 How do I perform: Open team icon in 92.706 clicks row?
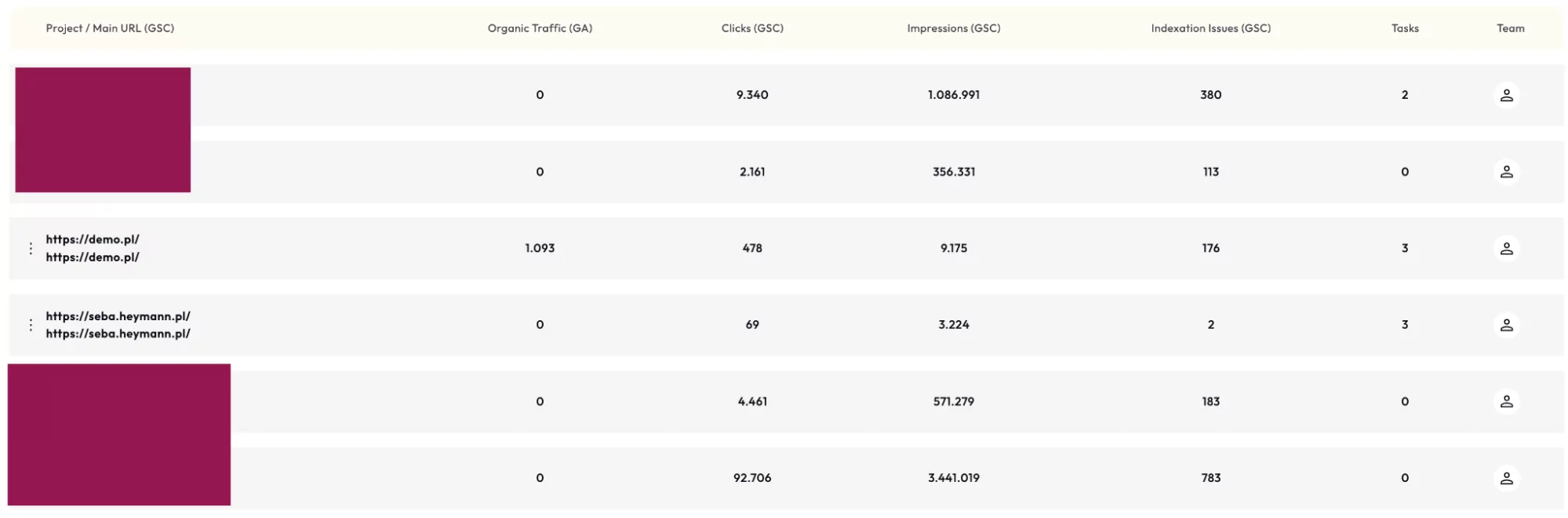[x=1506, y=478]
